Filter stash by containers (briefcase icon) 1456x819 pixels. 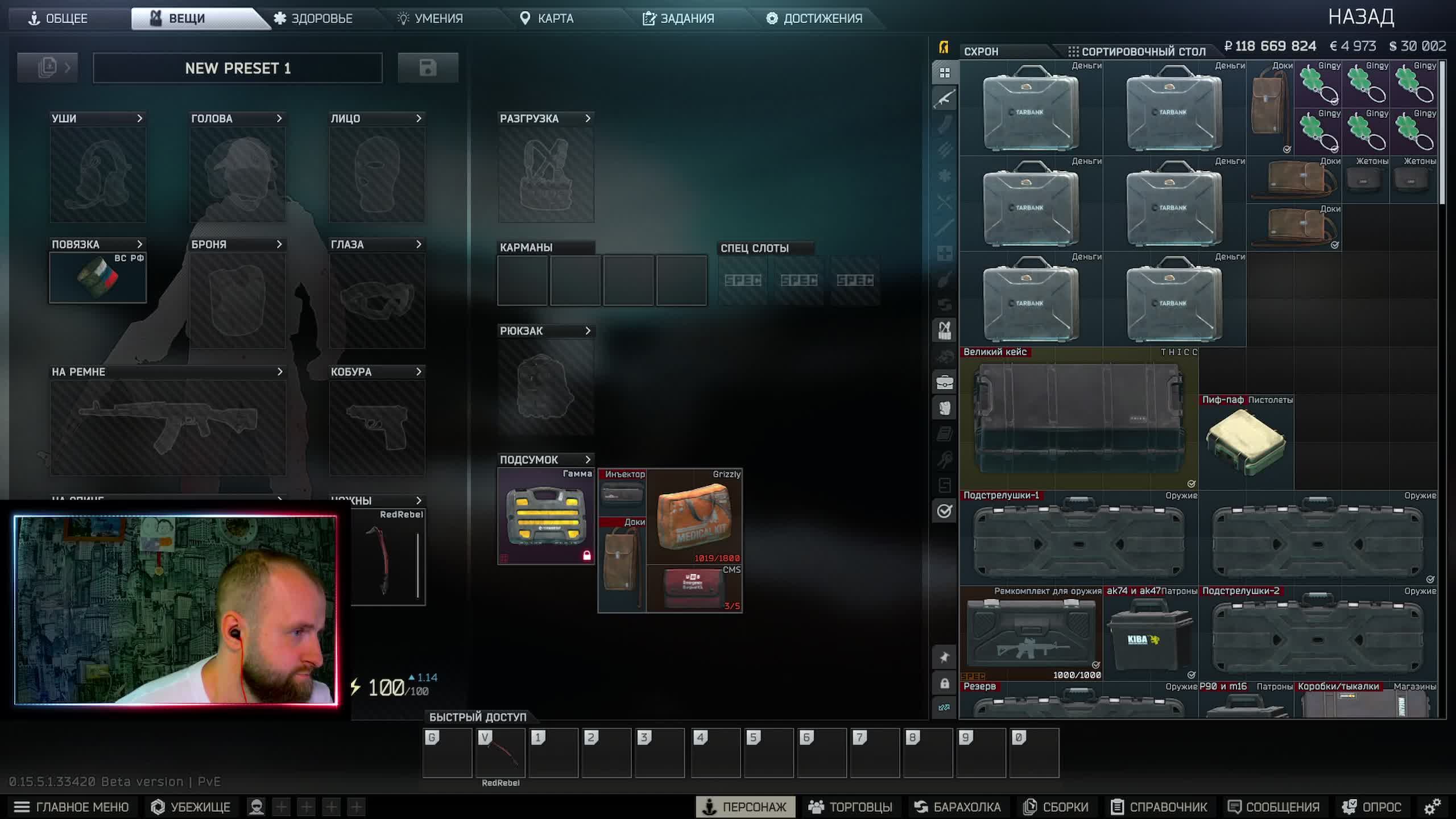(x=944, y=382)
